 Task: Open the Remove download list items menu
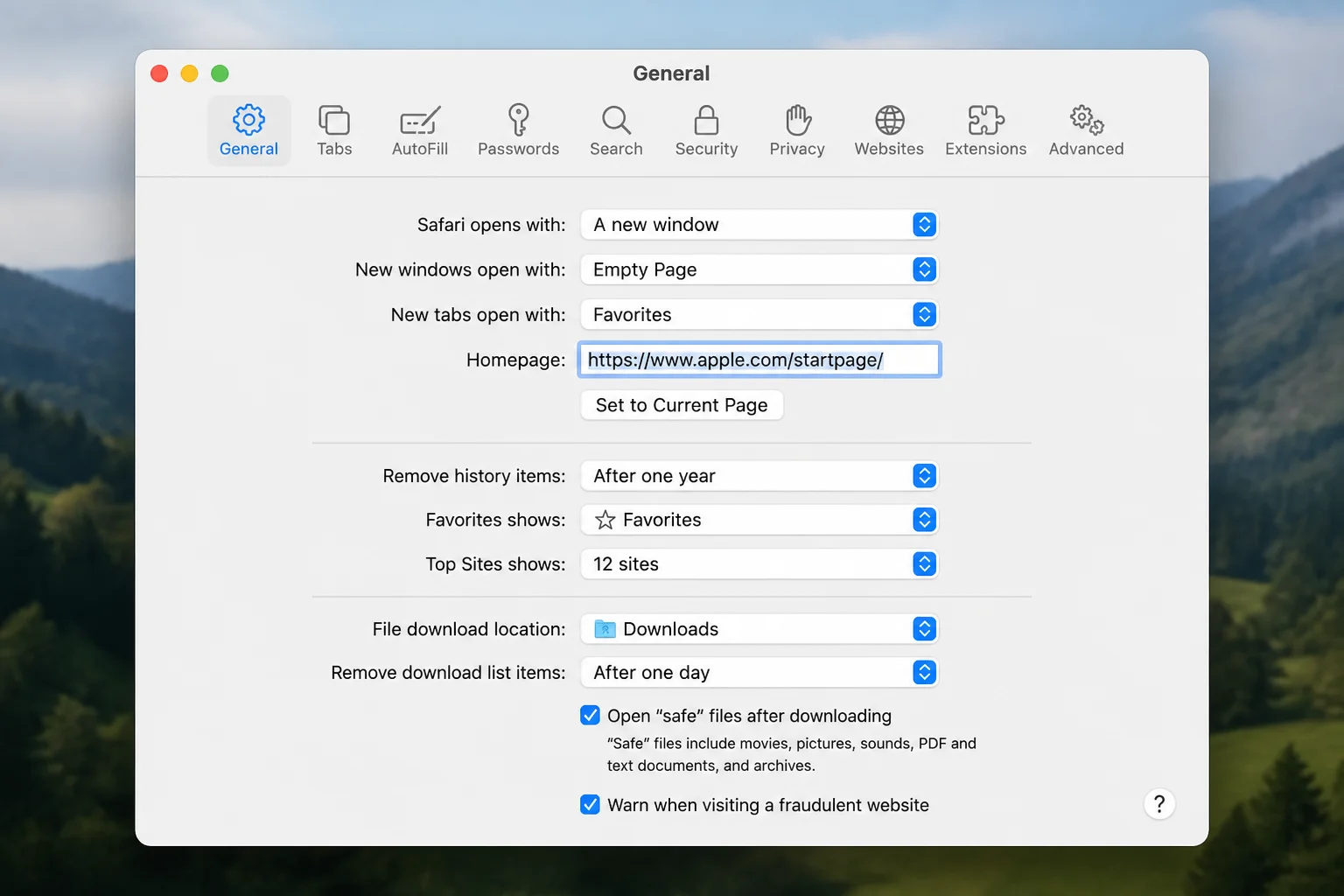(759, 673)
